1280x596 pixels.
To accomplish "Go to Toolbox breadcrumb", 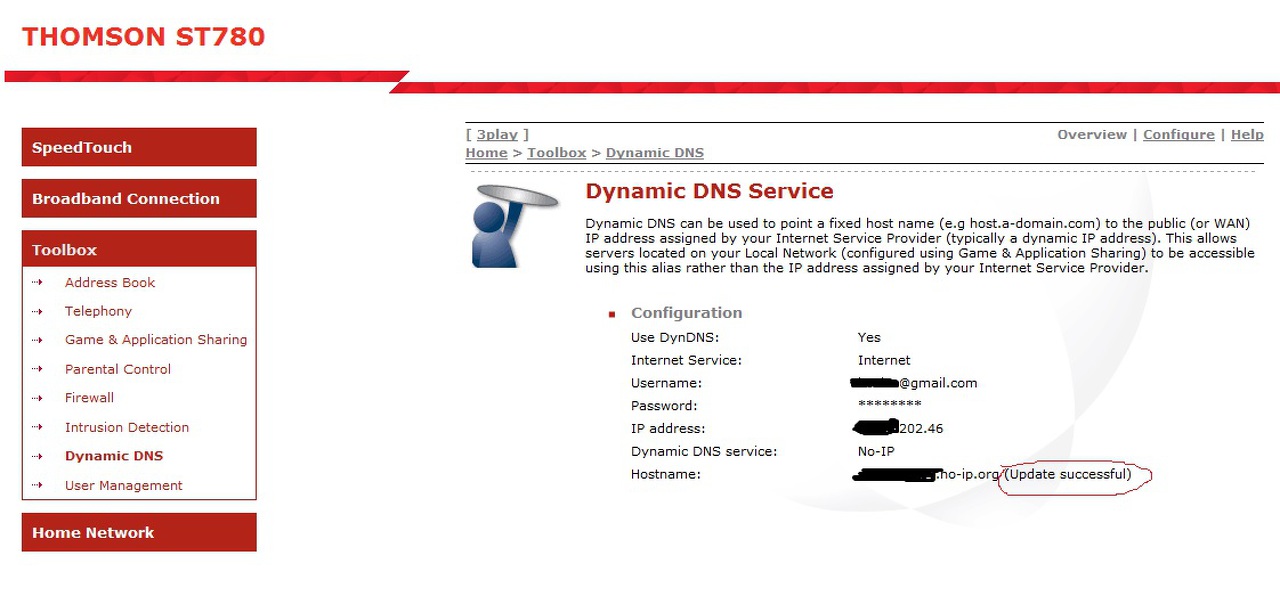I will (557, 153).
